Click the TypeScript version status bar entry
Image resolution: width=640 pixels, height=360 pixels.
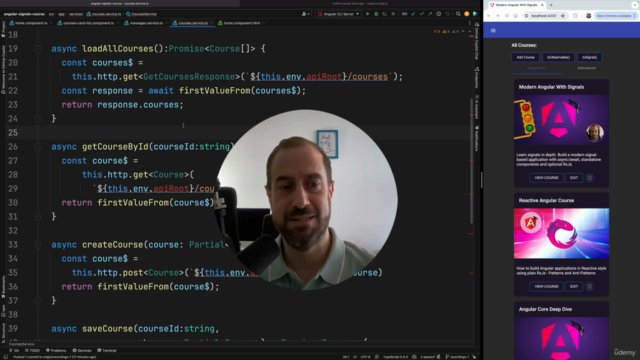pyautogui.click(x=395, y=357)
